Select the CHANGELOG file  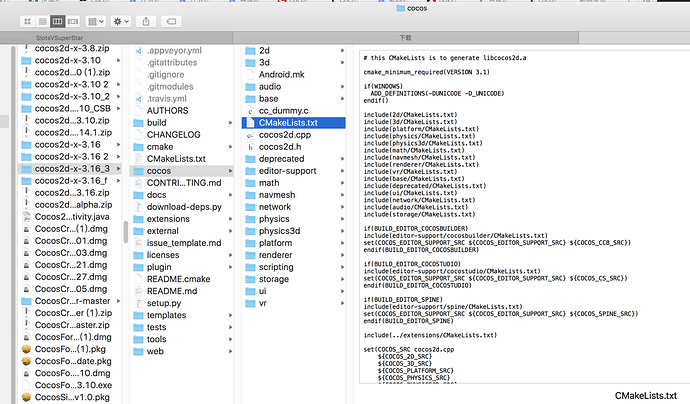tap(182, 135)
